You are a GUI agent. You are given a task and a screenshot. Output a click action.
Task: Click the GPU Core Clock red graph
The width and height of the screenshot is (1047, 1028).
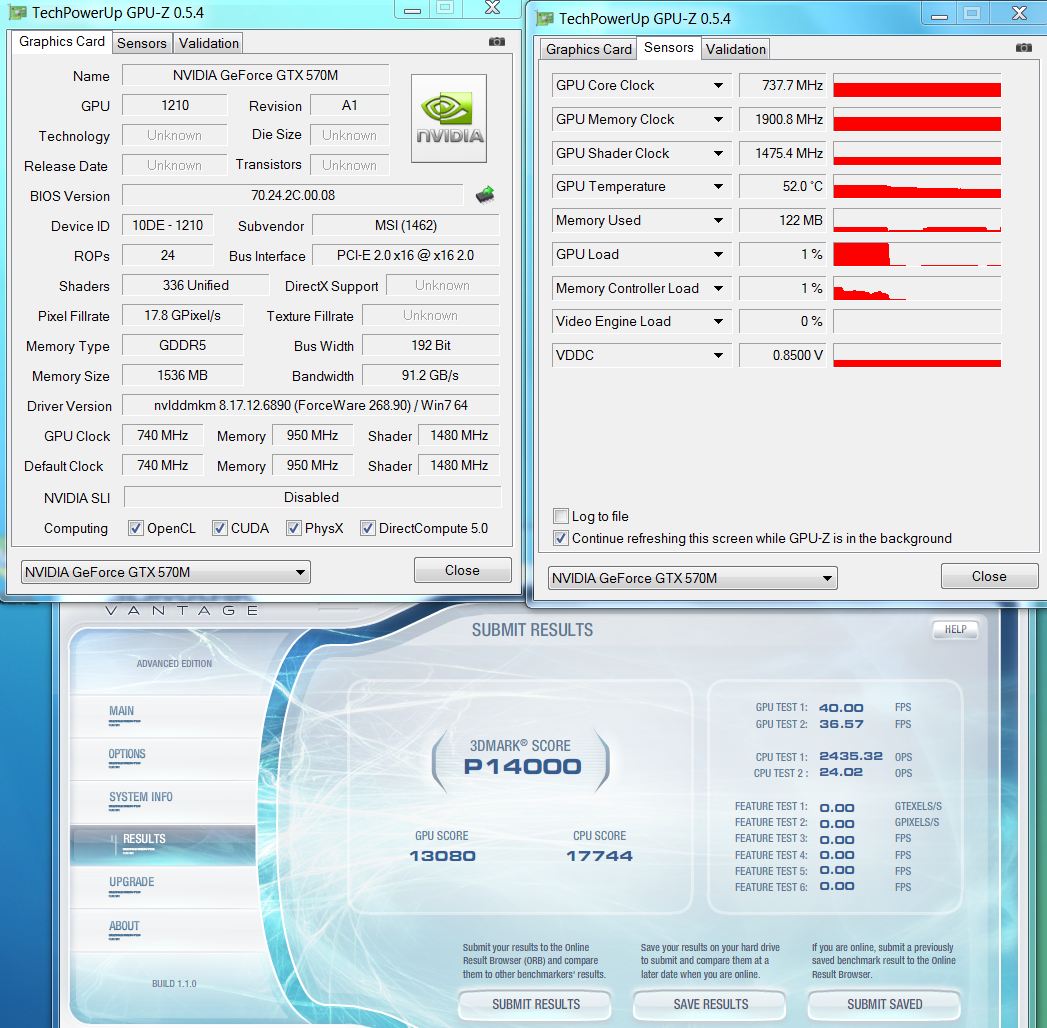pos(917,85)
